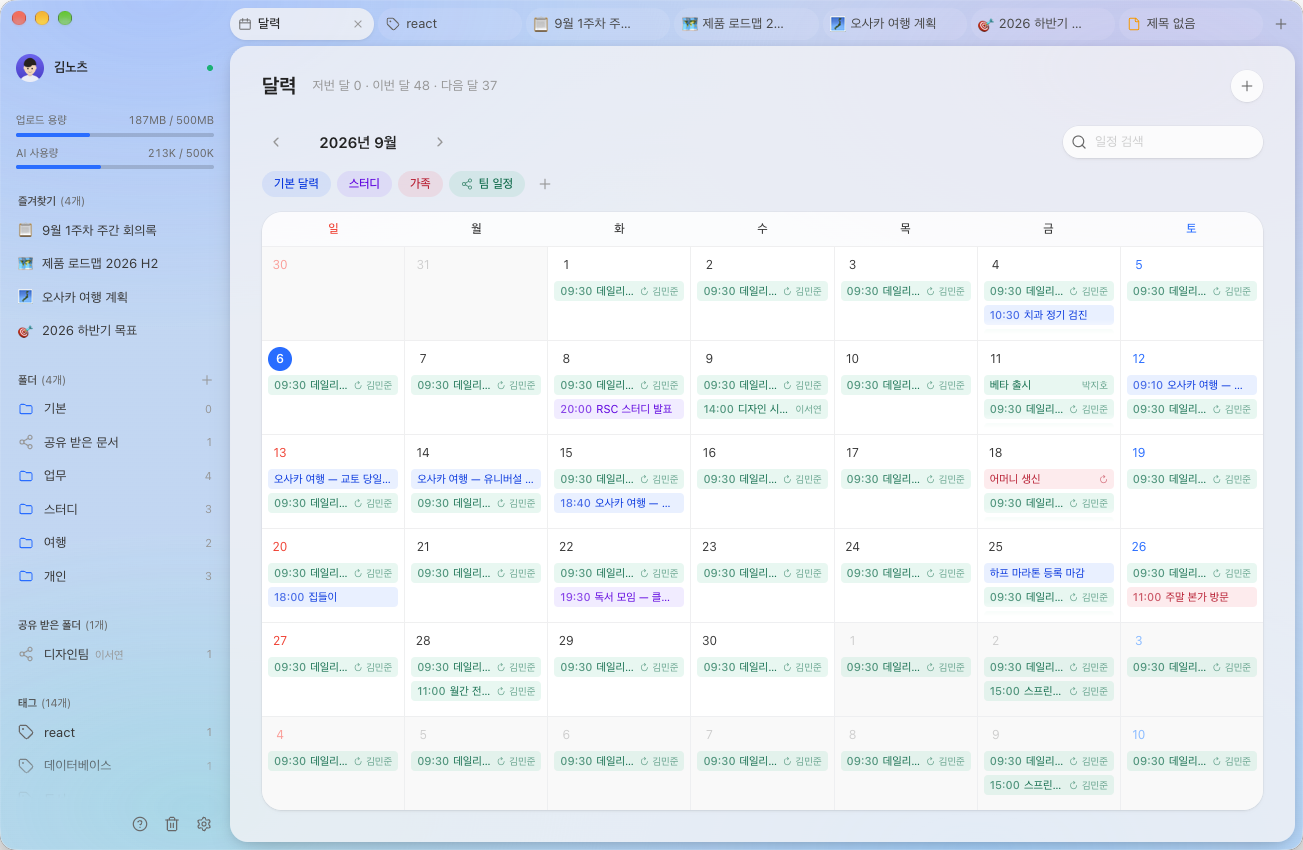This screenshot has width=1303, height=850.
Task: Open 공유 받은 문서 shared folder
Action: [x=115, y=442]
